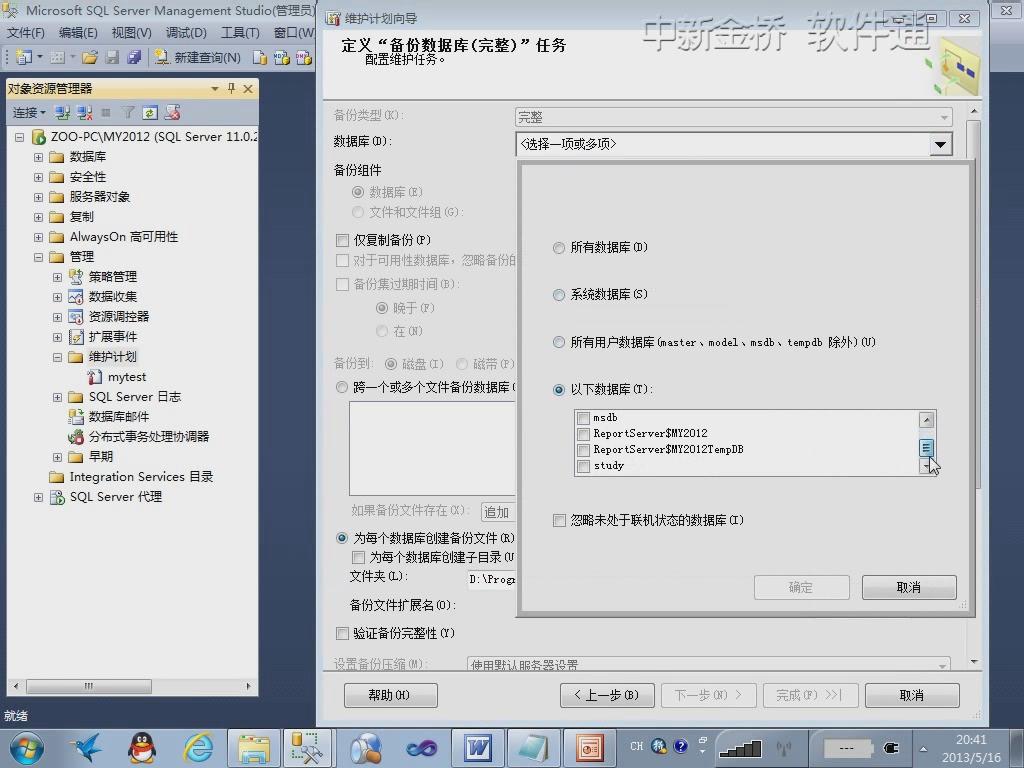1024x768 pixels.
Task: Click the database list scroll-up arrow
Action: click(x=926, y=420)
